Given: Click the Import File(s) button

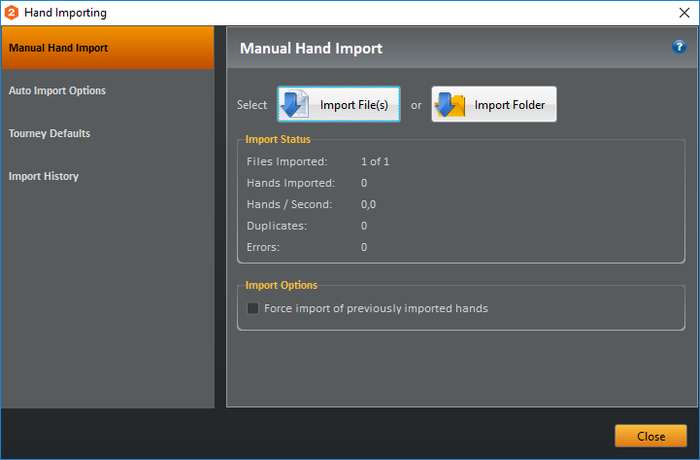Looking at the screenshot, I should (x=338, y=104).
